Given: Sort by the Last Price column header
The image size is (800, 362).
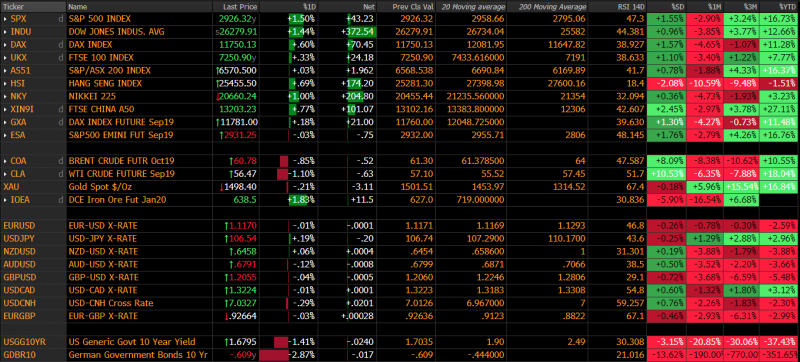Looking at the screenshot, I should coord(240,7).
